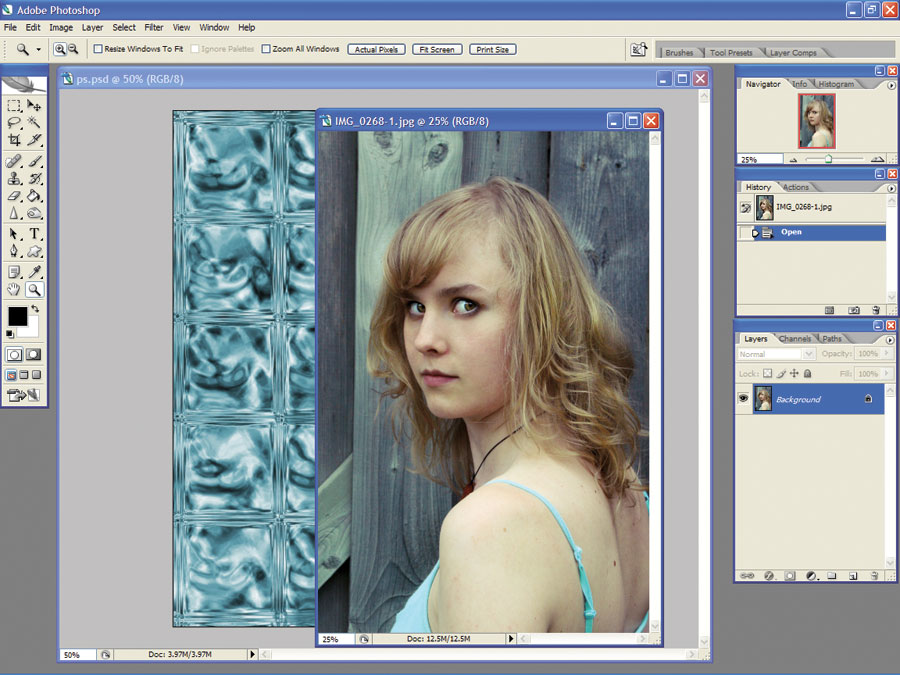900x675 pixels.
Task: Open the Layers panel options menu arrow
Action: pyautogui.click(x=890, y=340)
